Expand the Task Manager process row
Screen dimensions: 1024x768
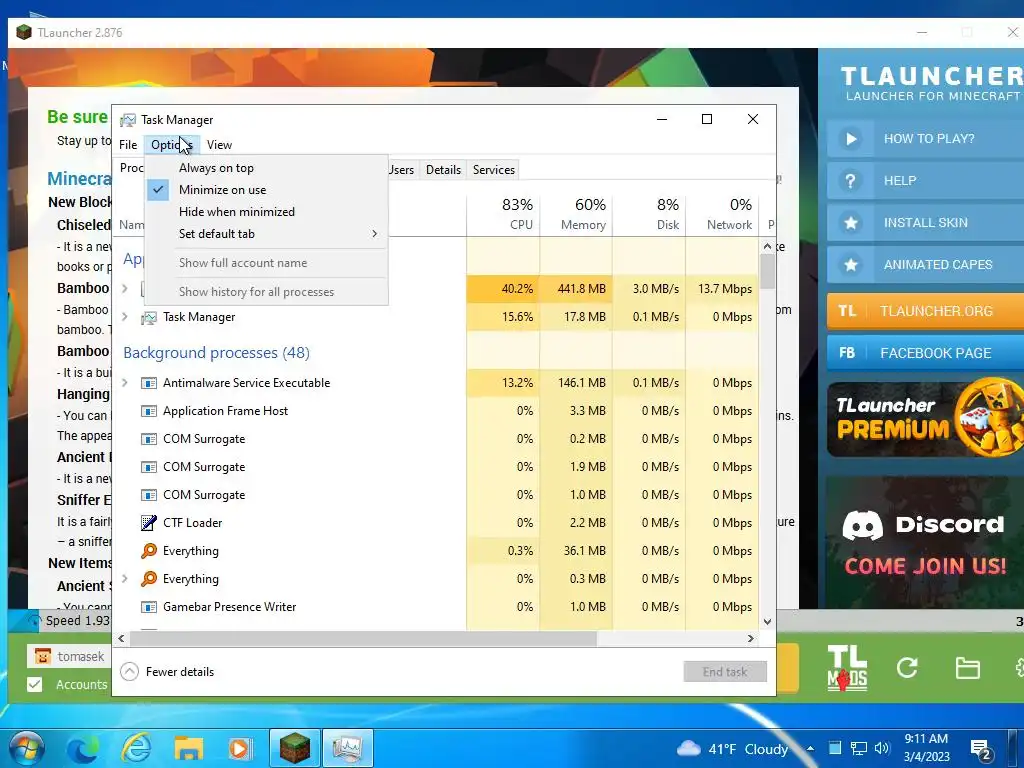[x=125, y=317]
